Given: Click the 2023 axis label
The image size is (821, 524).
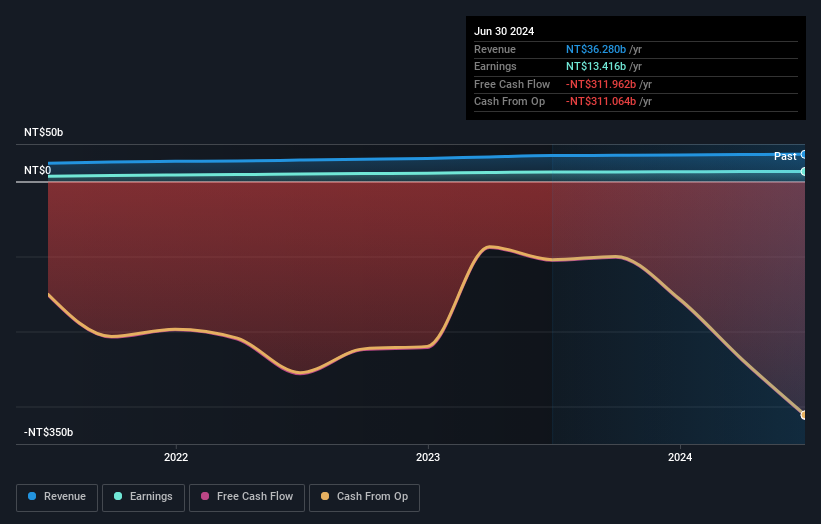Looking at the screenshot, I should click(x=428, y=457).
